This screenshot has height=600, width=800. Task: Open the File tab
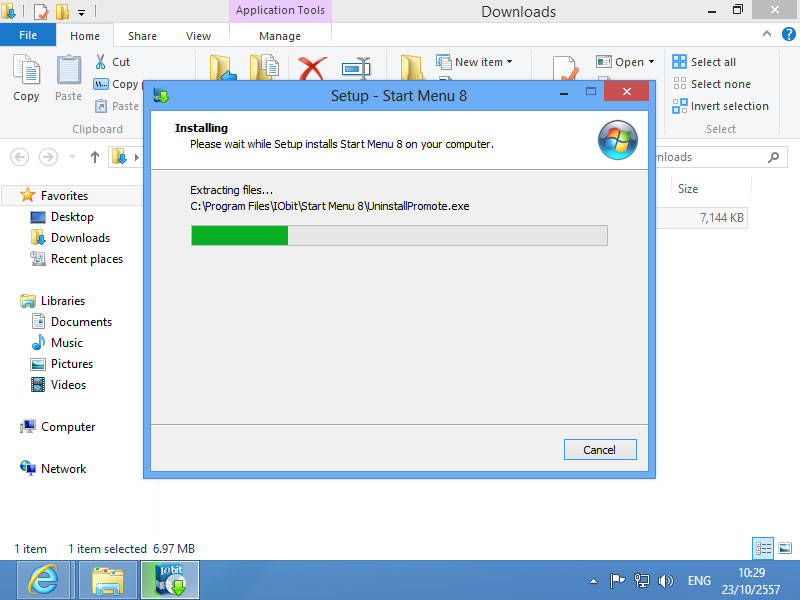pyautogui.click(x=28, y=35)
